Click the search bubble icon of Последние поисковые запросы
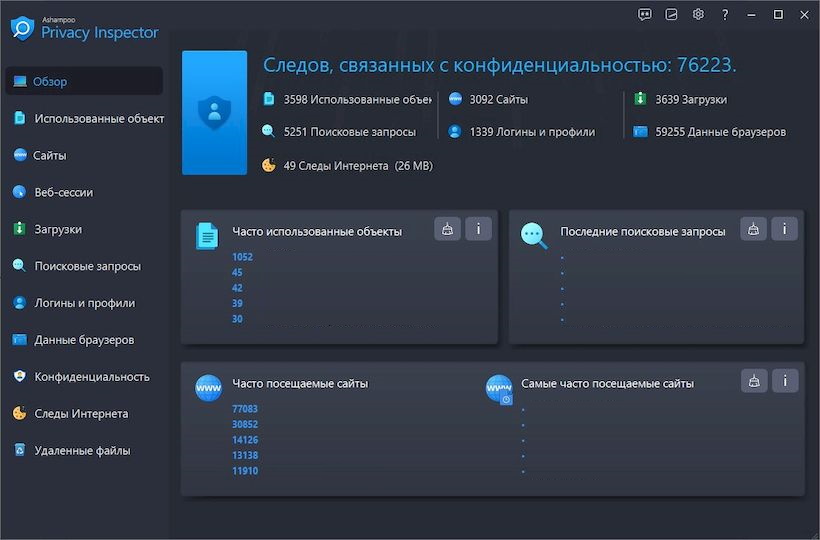The image size is (820, 540). [534, 236]
